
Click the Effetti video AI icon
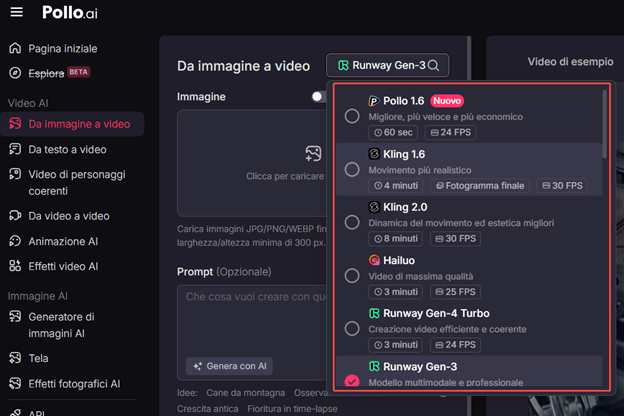pos(15,266)
